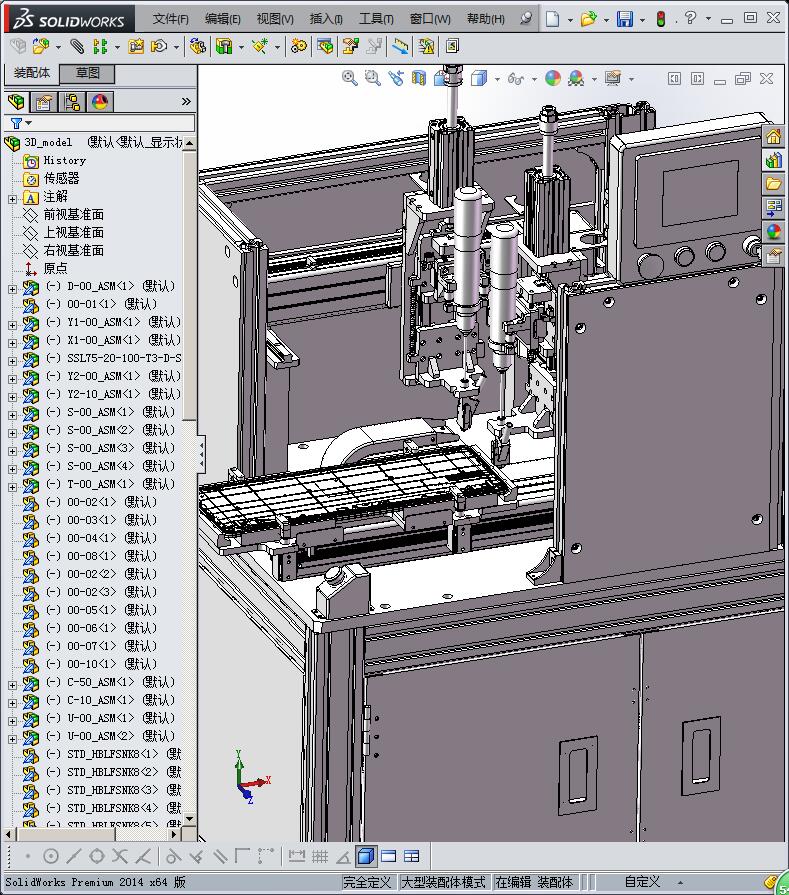The height and width of the screenshot is (895, 789).
Task: Click the 自定义 status bar field
Action: point(642,882)
